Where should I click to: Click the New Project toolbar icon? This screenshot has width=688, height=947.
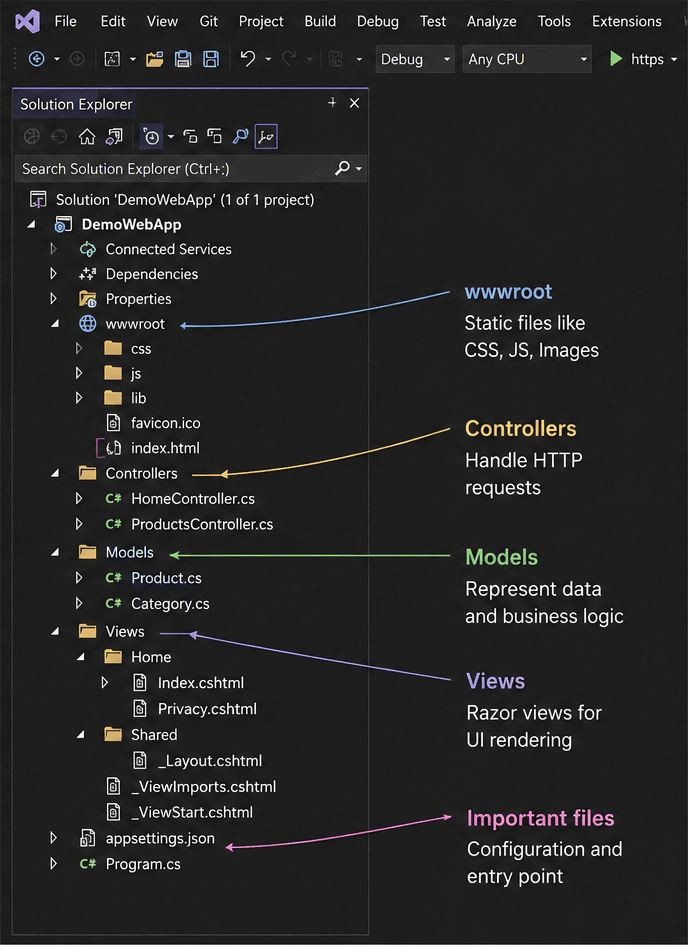point(112,59)
